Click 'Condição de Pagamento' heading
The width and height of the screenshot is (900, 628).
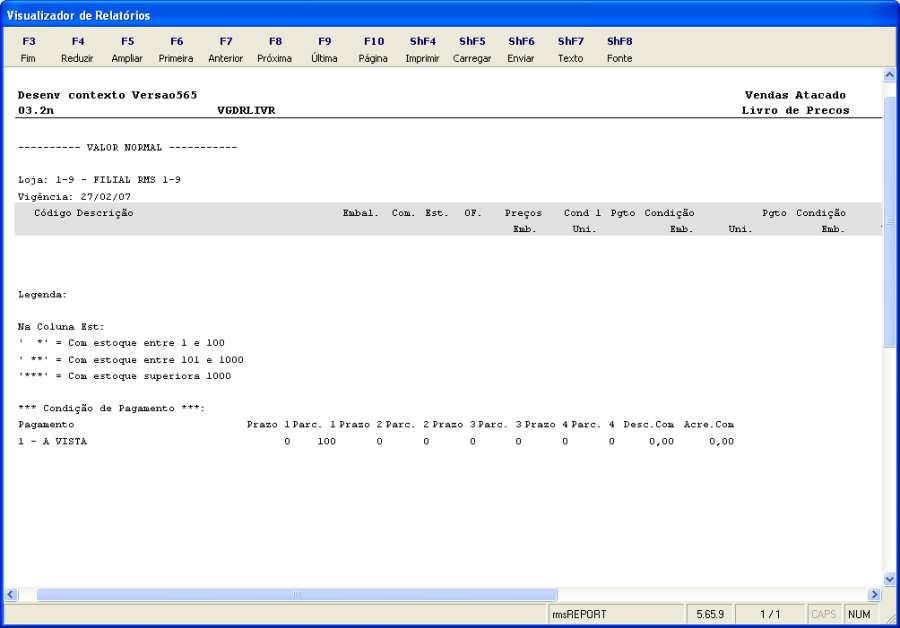click(x=110, y=408)
